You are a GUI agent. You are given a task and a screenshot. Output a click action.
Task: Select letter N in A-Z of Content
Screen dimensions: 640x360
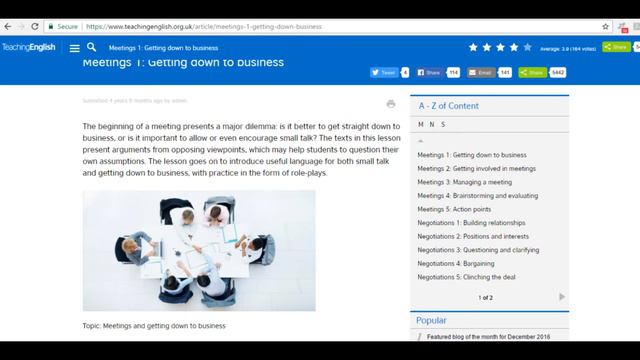[432, 124]
